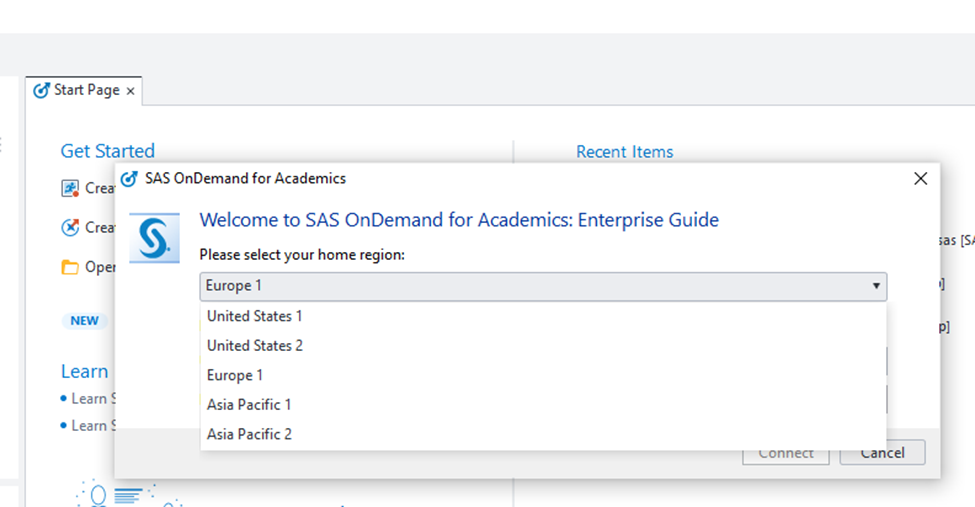Click the yellow folder Open icon

pyautogui.click(x=70, y=267)
